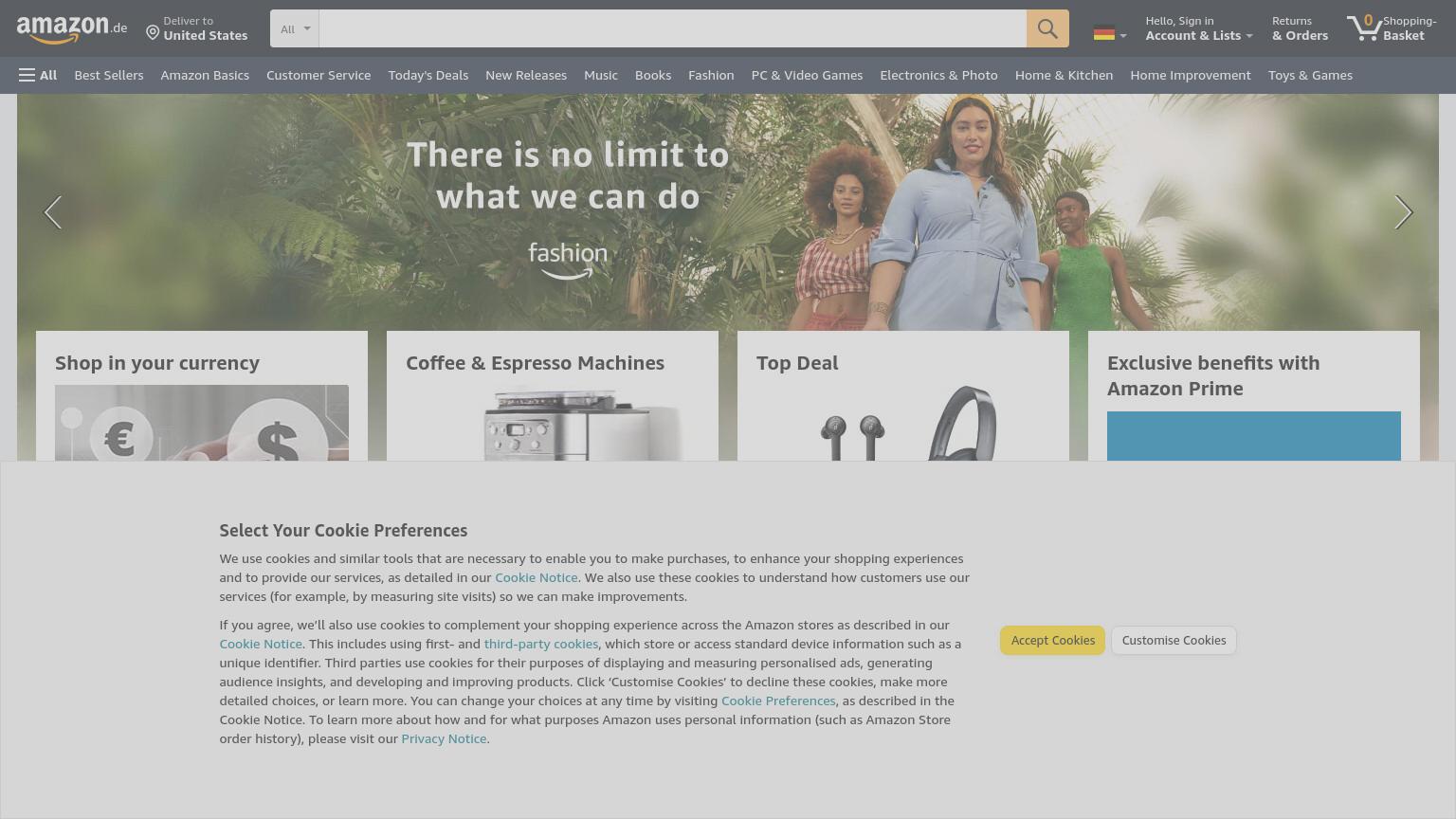Click into the search text field

[x=672, y=28]
